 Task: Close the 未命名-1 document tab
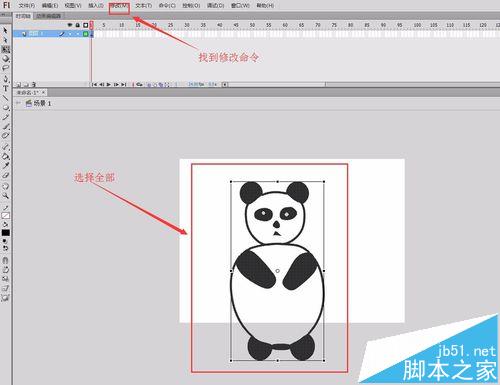click(44, 92)
